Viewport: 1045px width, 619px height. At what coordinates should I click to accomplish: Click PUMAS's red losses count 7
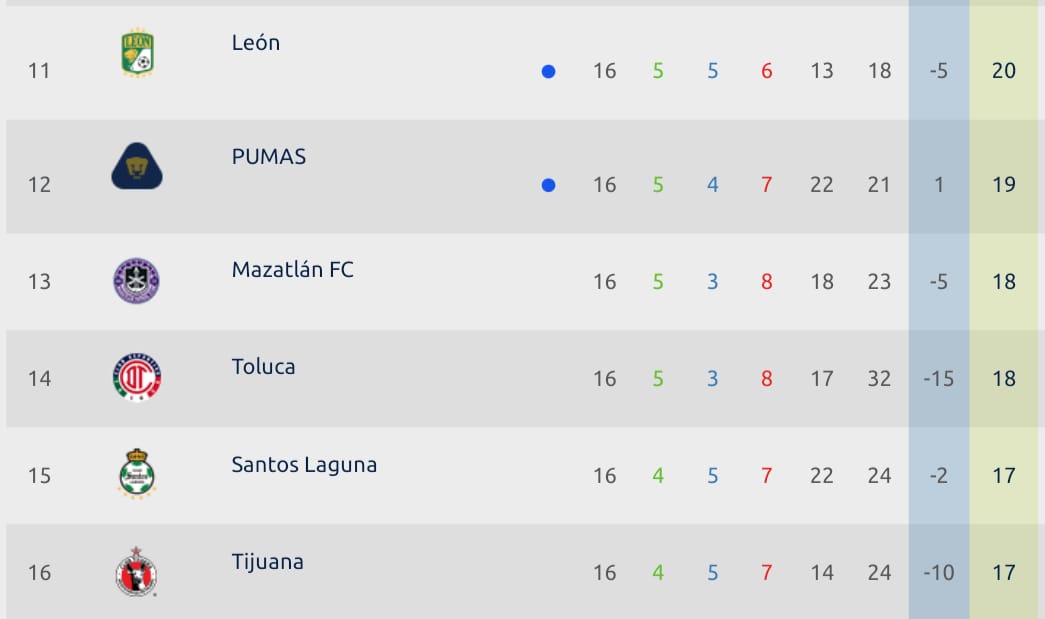(767, 185)
